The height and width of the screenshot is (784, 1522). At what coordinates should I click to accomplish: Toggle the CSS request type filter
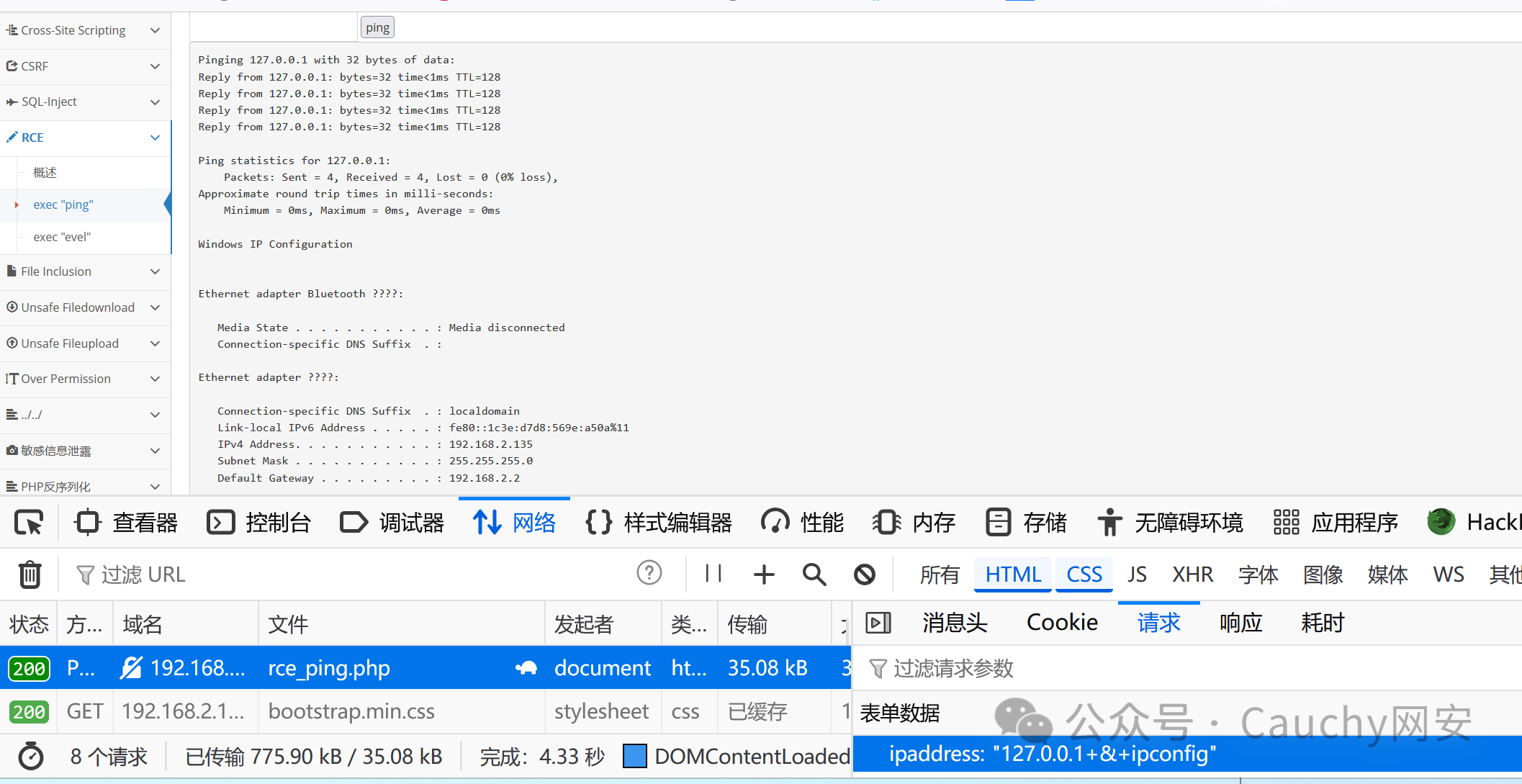coord(1084,575)
